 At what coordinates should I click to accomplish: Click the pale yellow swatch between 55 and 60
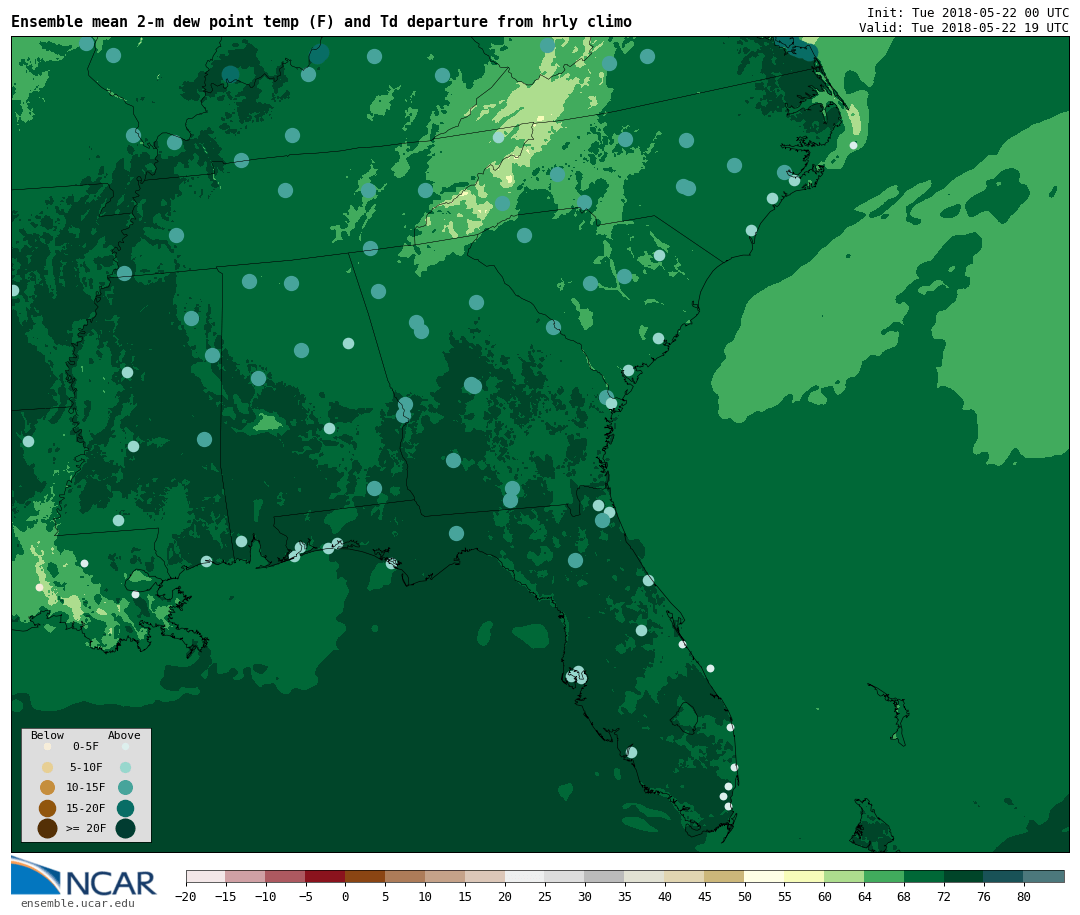click(804, 876)
